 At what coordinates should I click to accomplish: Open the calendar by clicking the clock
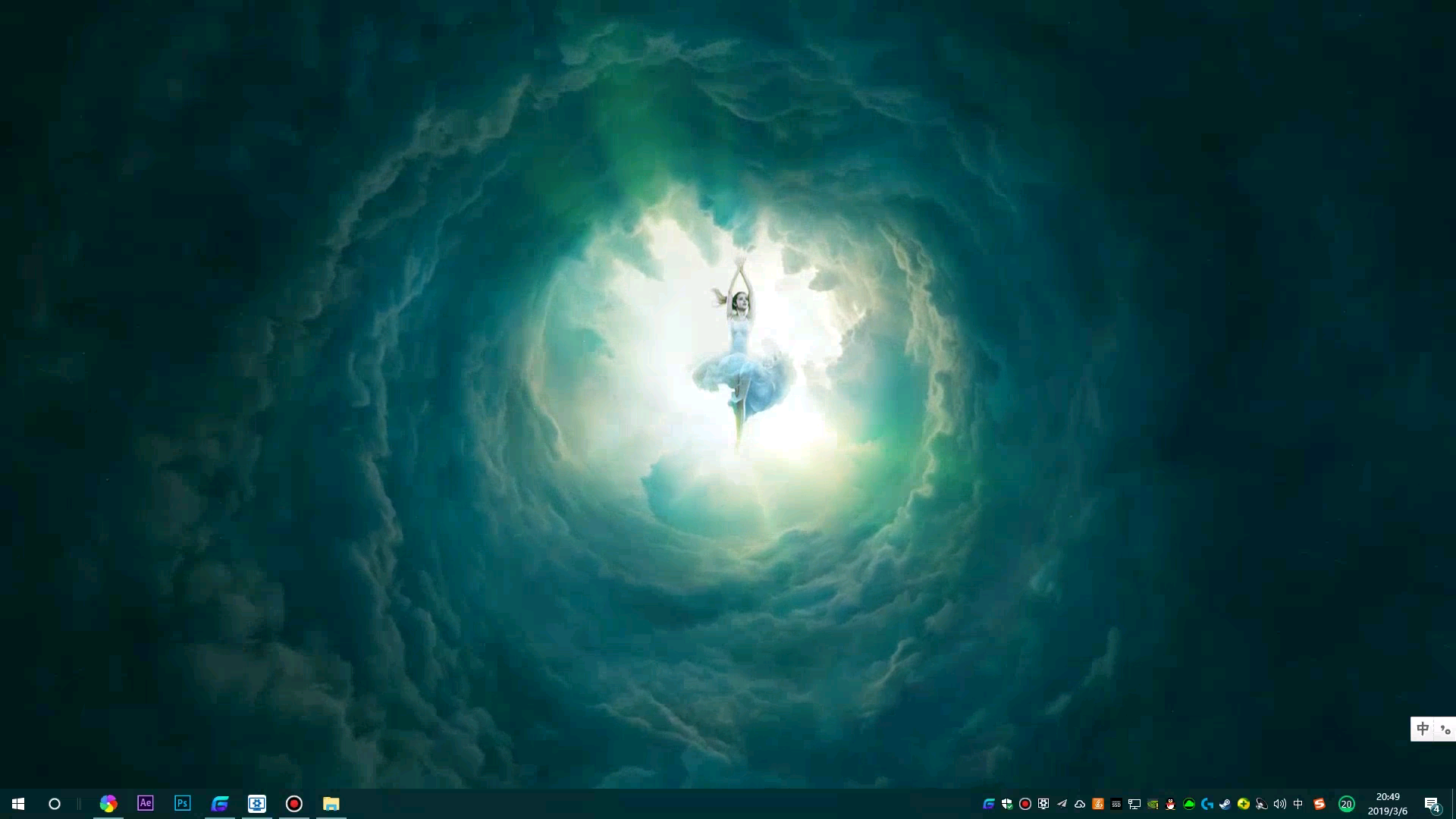coord(1388,803)
